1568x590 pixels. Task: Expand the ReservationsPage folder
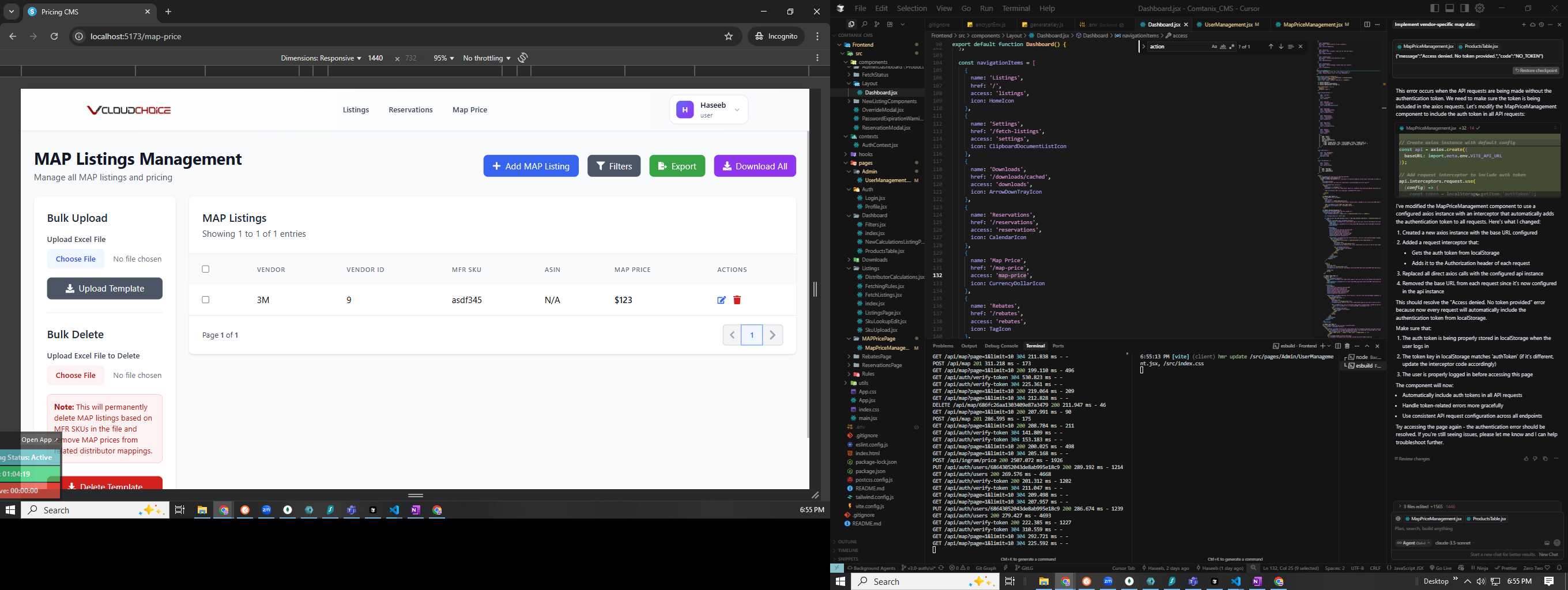pos(881,365)
